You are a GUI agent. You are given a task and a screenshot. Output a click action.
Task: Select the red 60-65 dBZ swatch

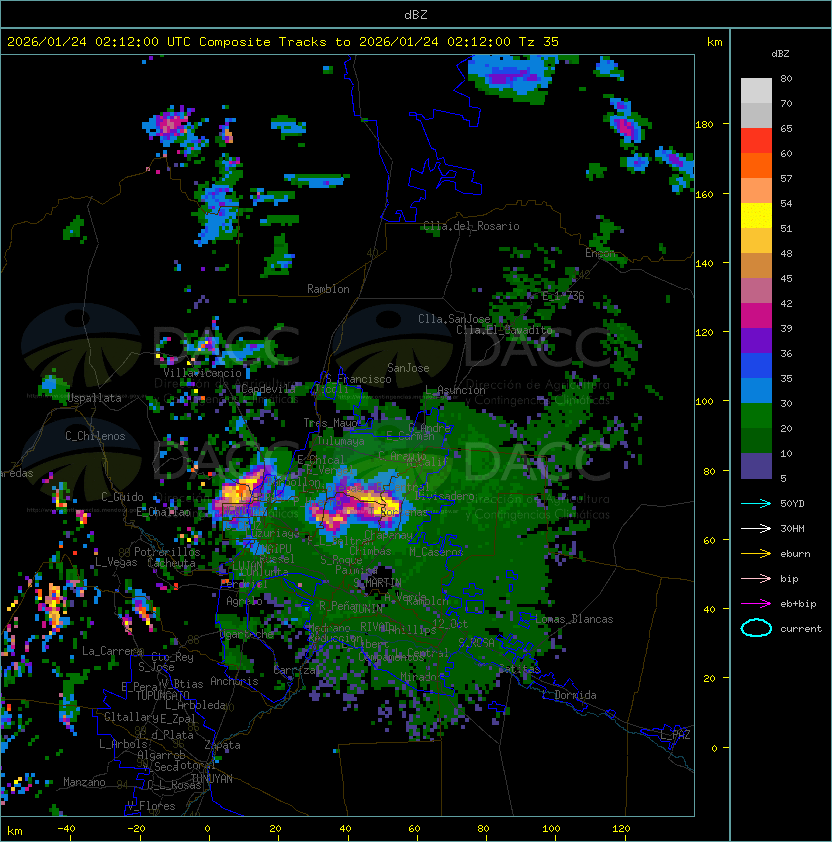(x=756, y=141)
